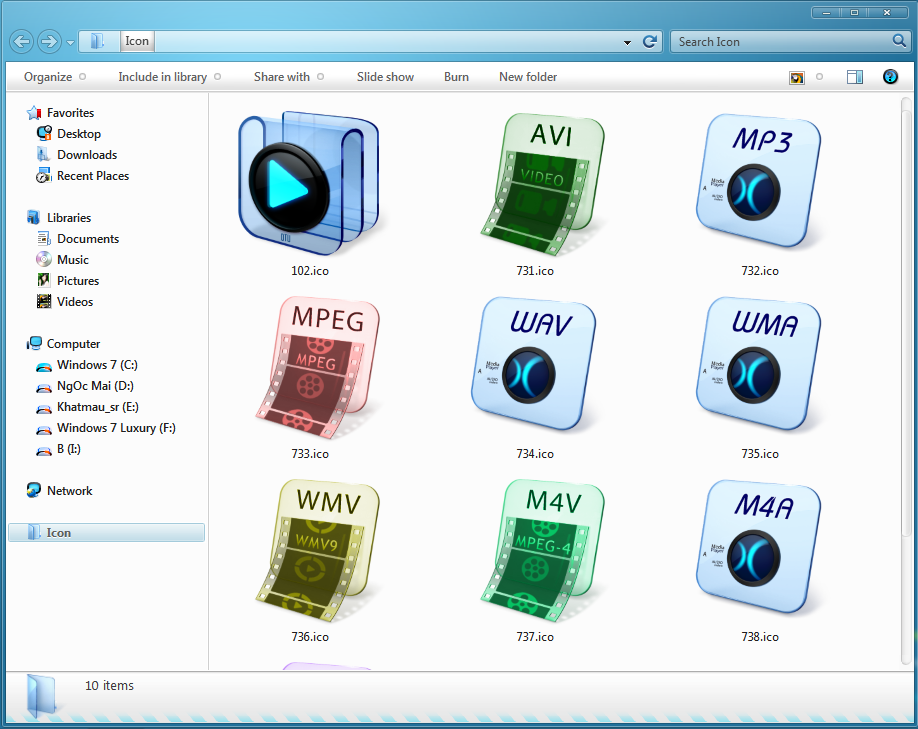
Task: Click the Back navigation arrow
Action: click(x=22, y=42)
